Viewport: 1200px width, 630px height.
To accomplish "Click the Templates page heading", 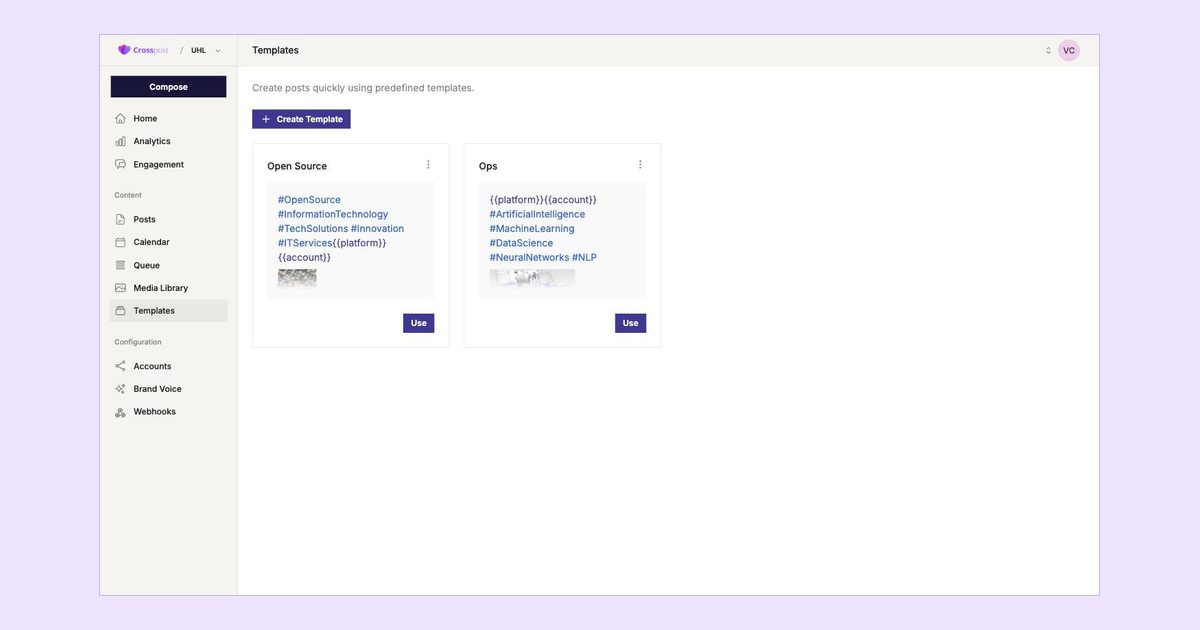I will [275, 50].
